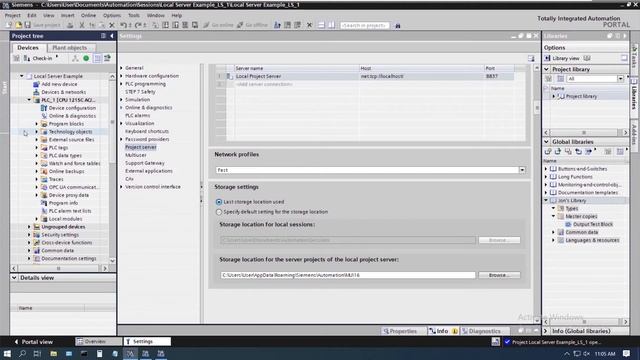This screenshot has height=360, width=640.
Task: Click the Cut scissors icon
Action: coord(82,25)
